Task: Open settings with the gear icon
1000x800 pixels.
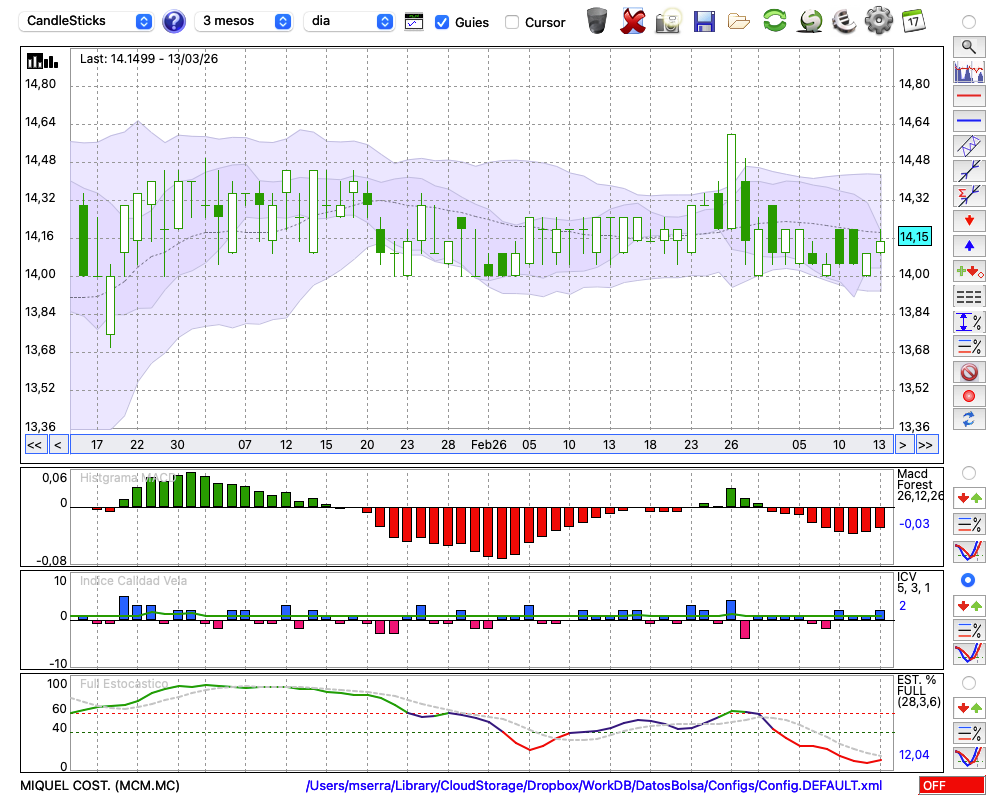Action: coord(878,21)
